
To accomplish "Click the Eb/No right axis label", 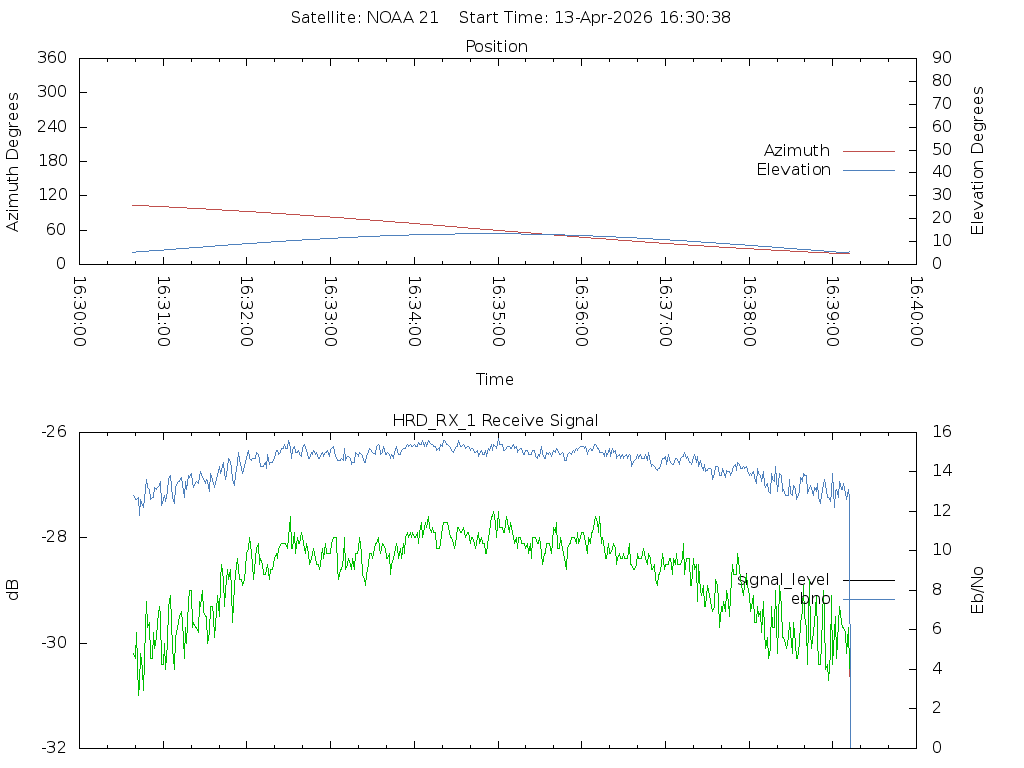I will (978, 590).
